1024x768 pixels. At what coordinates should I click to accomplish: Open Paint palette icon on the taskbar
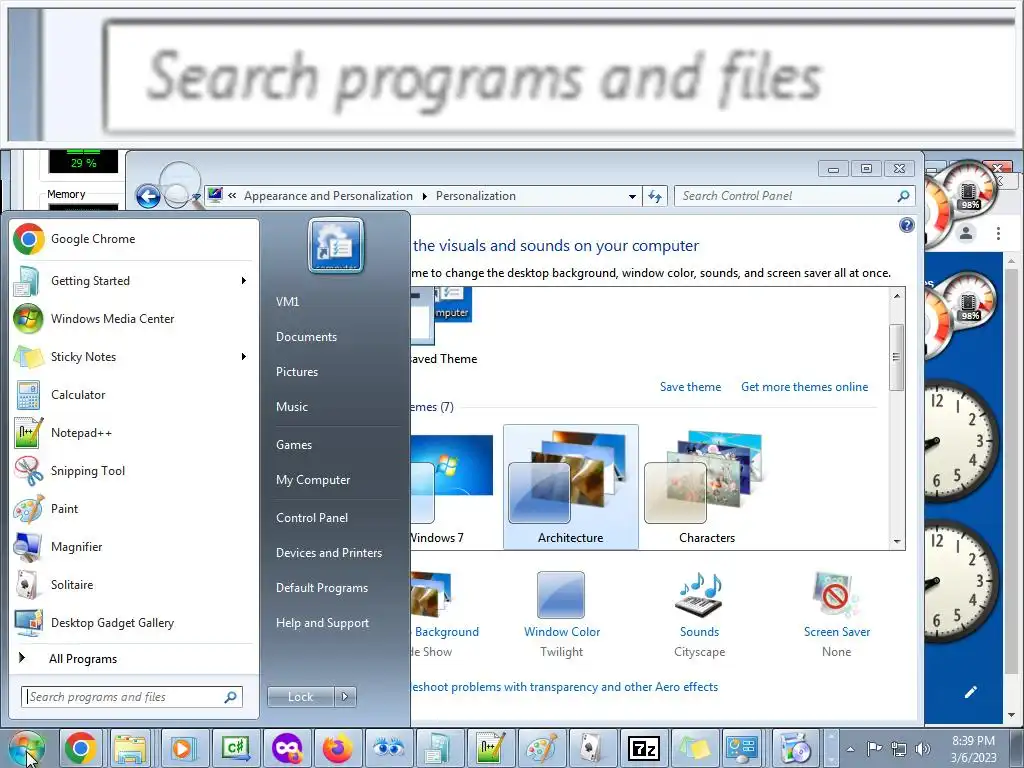pyautogui.click(x=542, y=748)
